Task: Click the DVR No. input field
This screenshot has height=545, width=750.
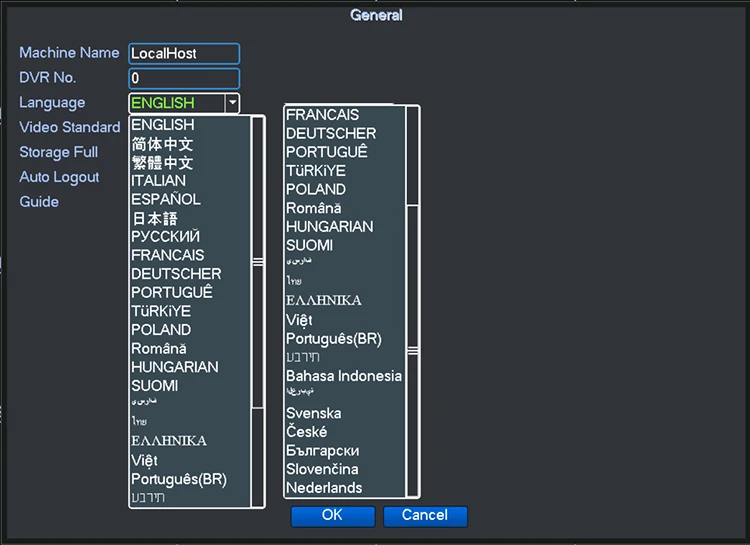Action: (184, 78)
